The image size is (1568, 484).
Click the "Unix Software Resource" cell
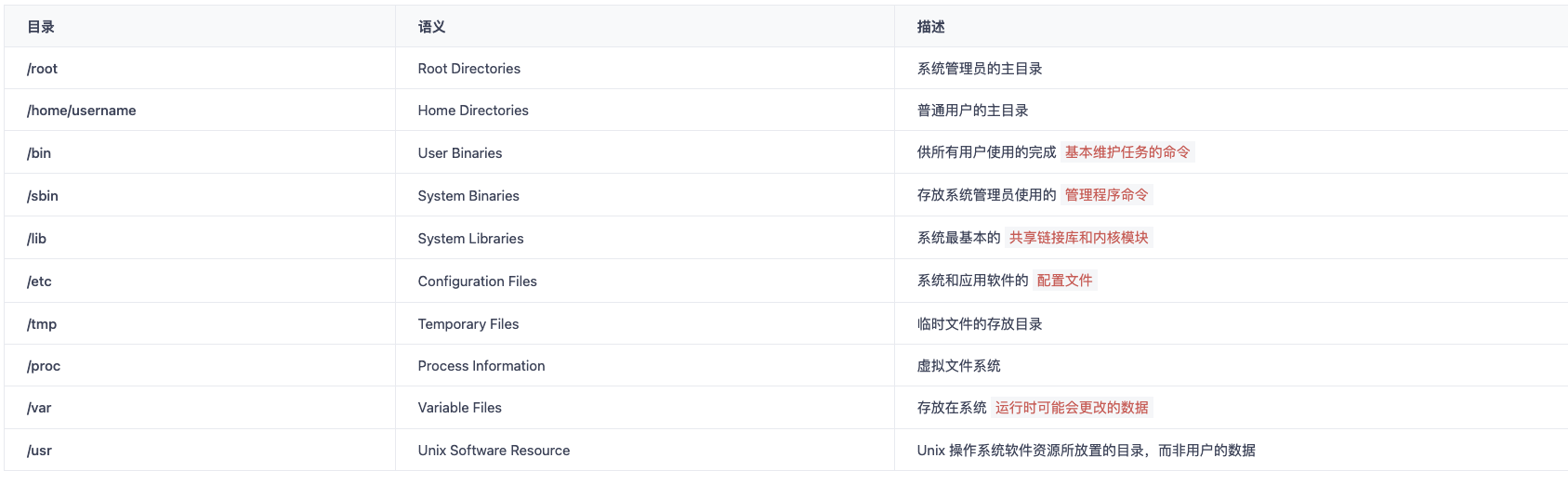[x=494, y=451]
